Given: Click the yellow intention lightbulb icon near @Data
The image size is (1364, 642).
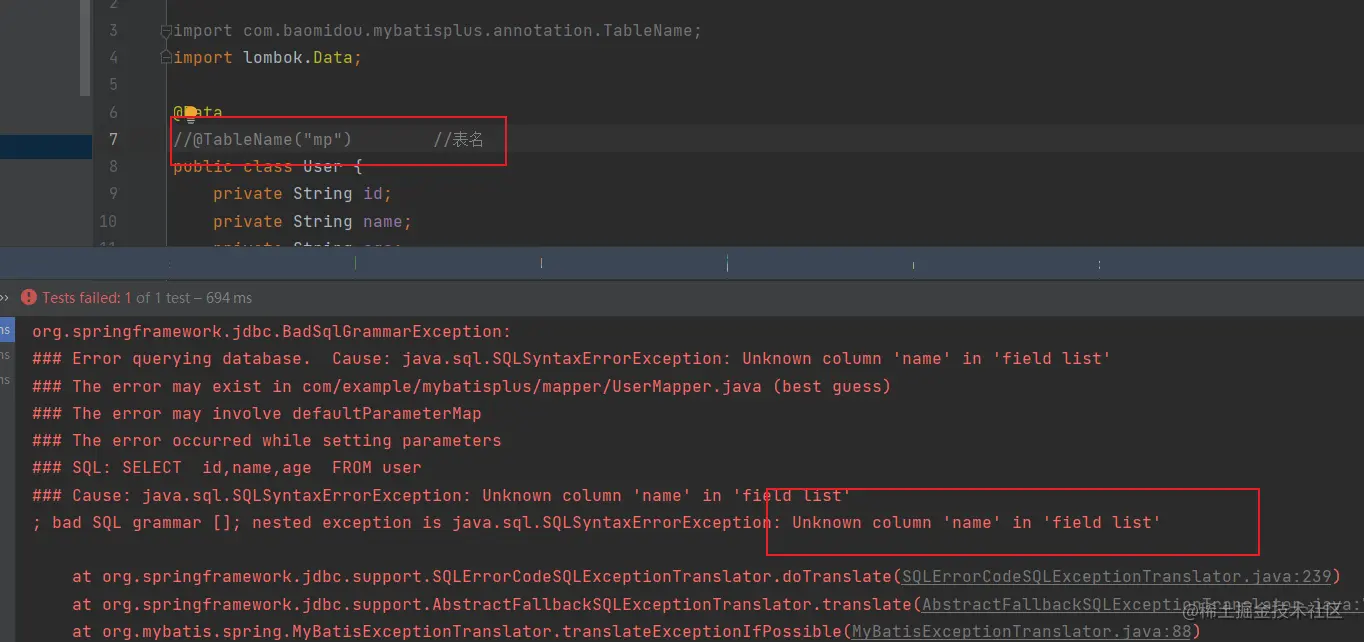Looking at the screenshot, I should tap(190, 113).
